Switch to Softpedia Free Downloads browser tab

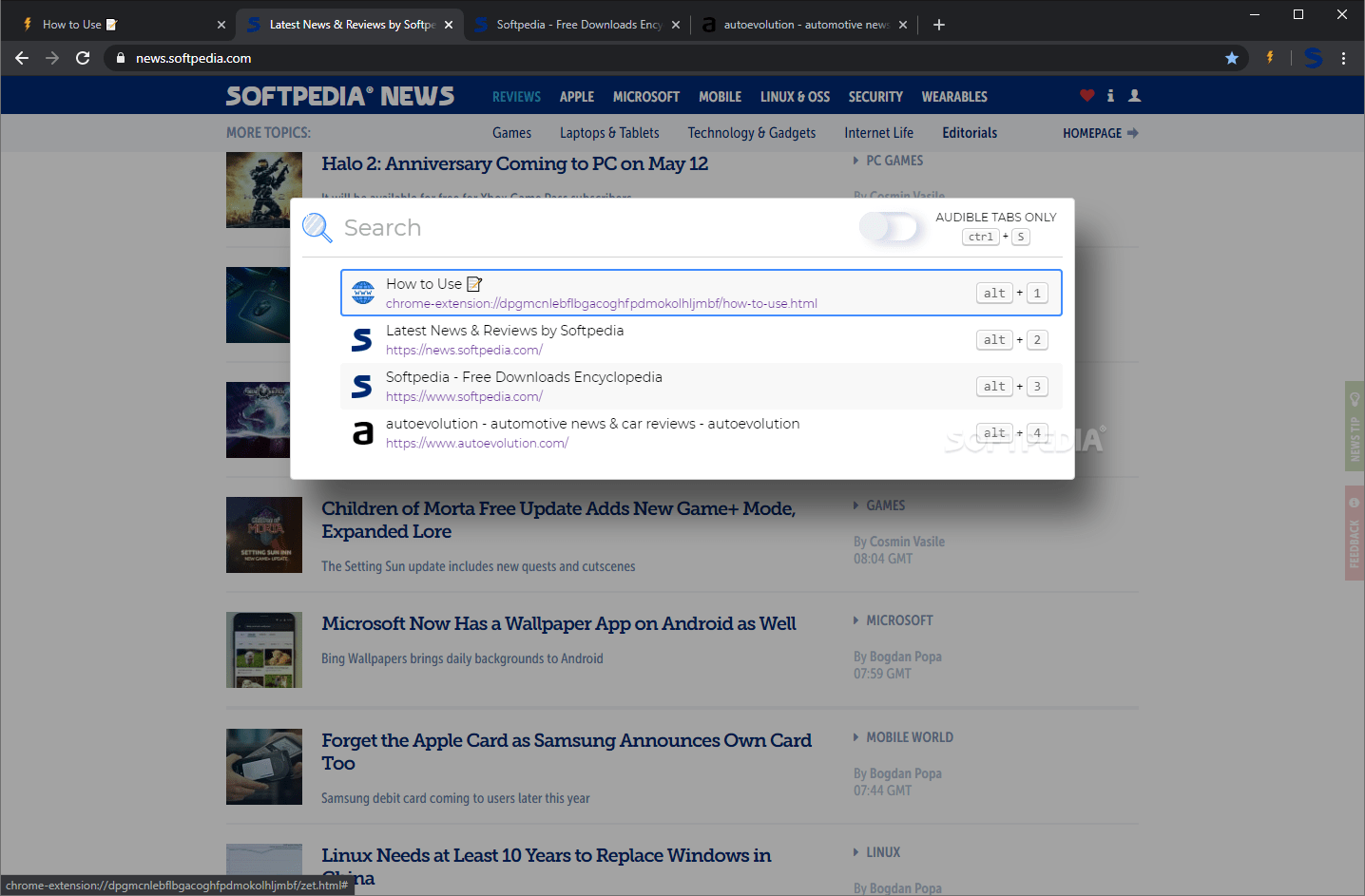point(578,25)
